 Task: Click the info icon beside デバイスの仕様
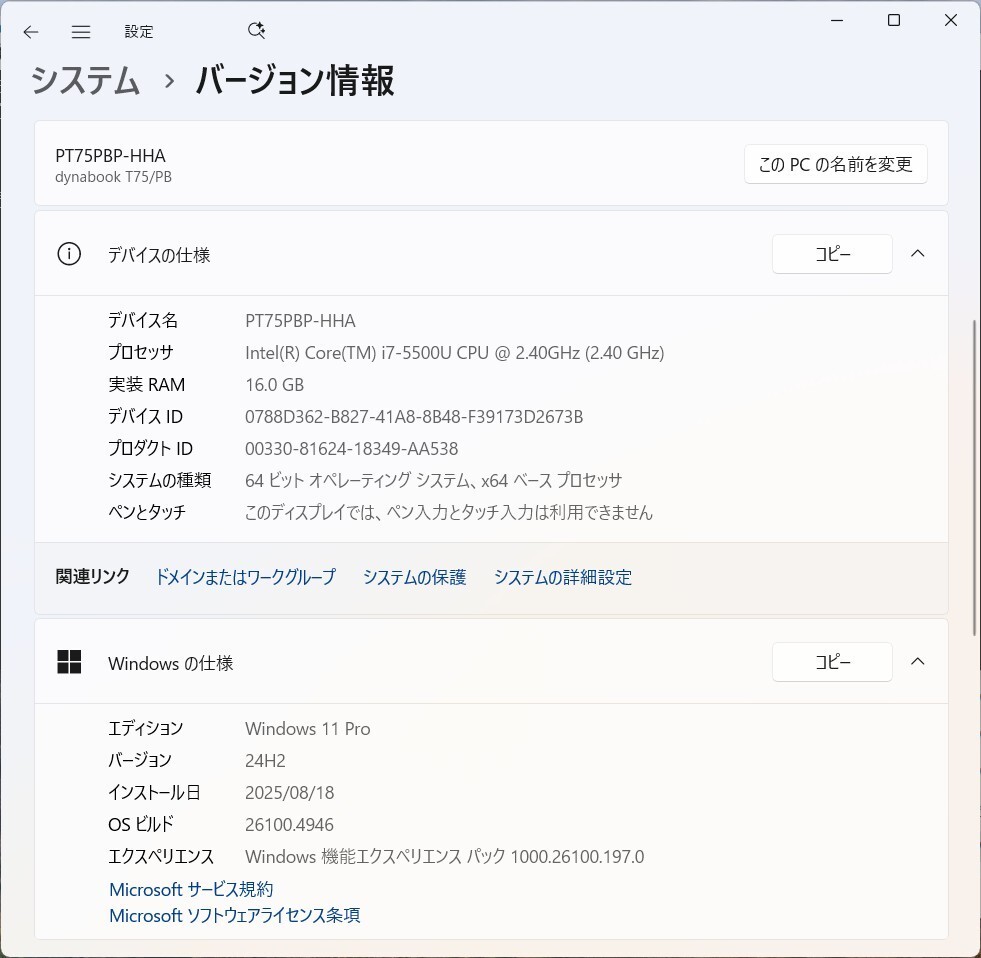pyautogui.click(x=69, y=254)
